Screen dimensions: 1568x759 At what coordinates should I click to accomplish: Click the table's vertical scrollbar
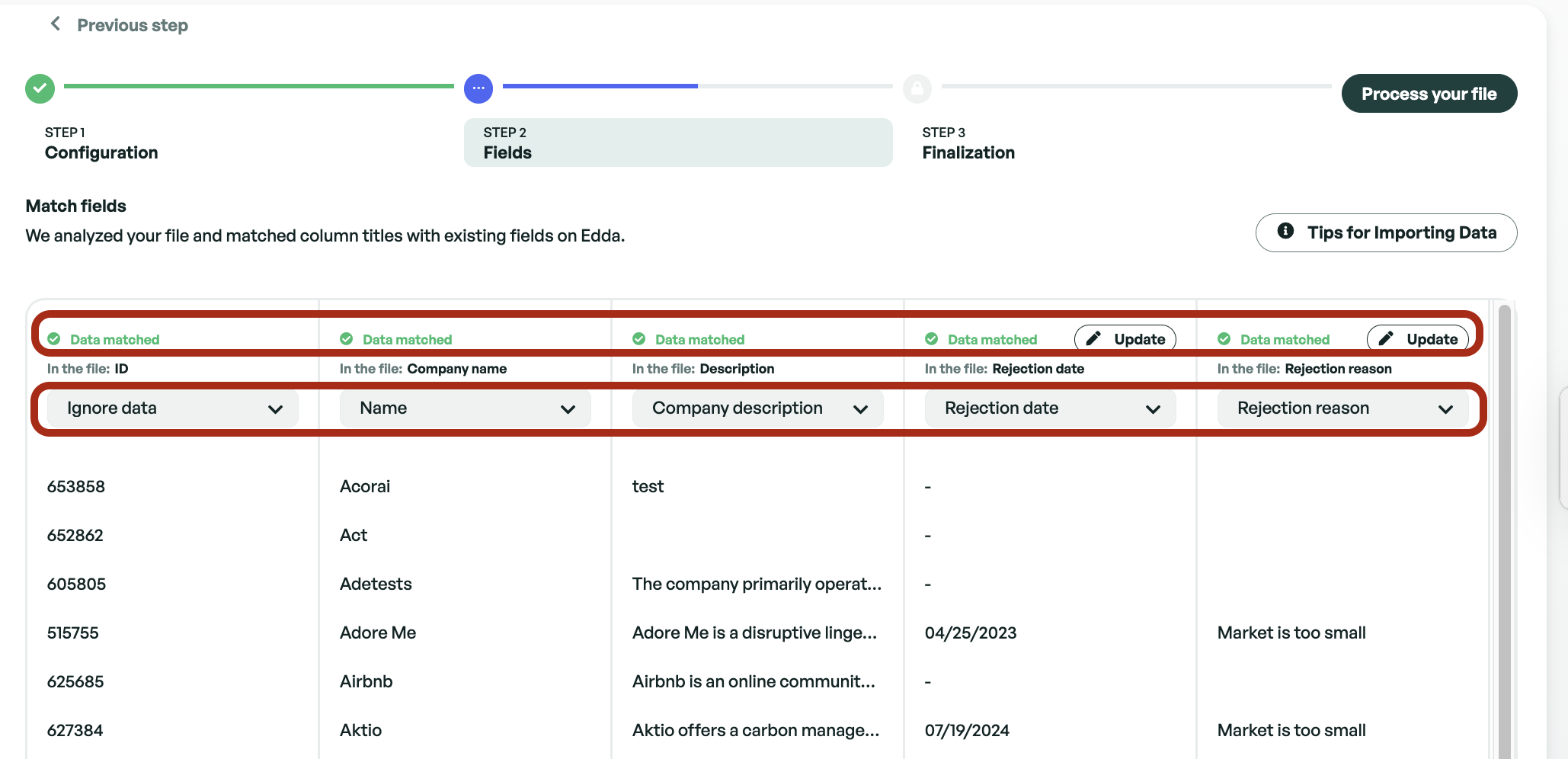pos(1504,531)
